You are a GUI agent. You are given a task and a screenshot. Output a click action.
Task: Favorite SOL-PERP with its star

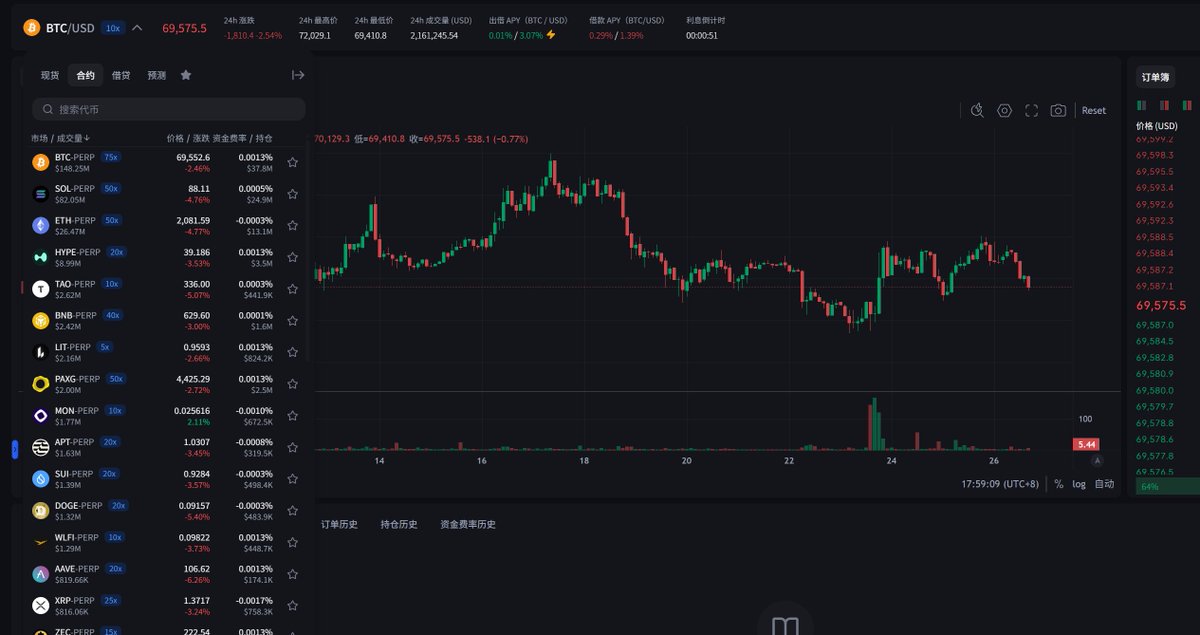(292, 194)
